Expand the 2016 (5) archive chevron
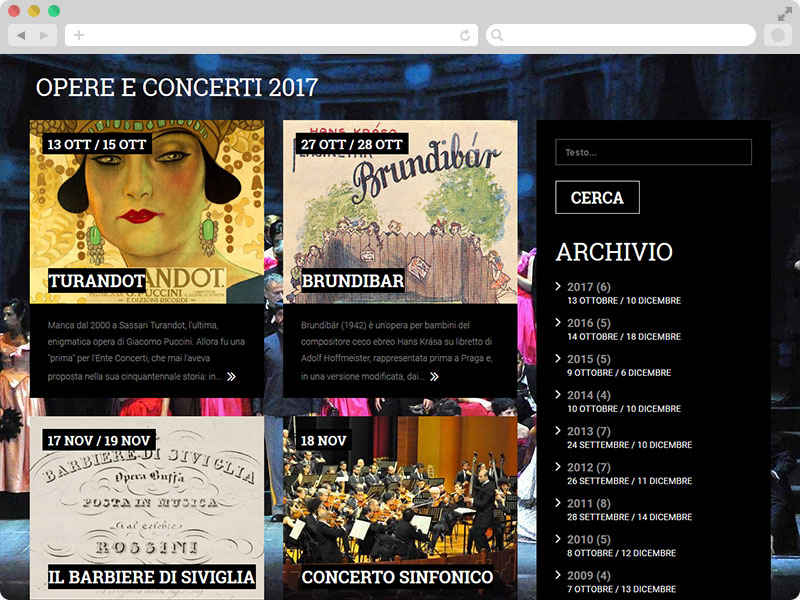This screenshot has height=600, width=800. [x=558, y=322]
